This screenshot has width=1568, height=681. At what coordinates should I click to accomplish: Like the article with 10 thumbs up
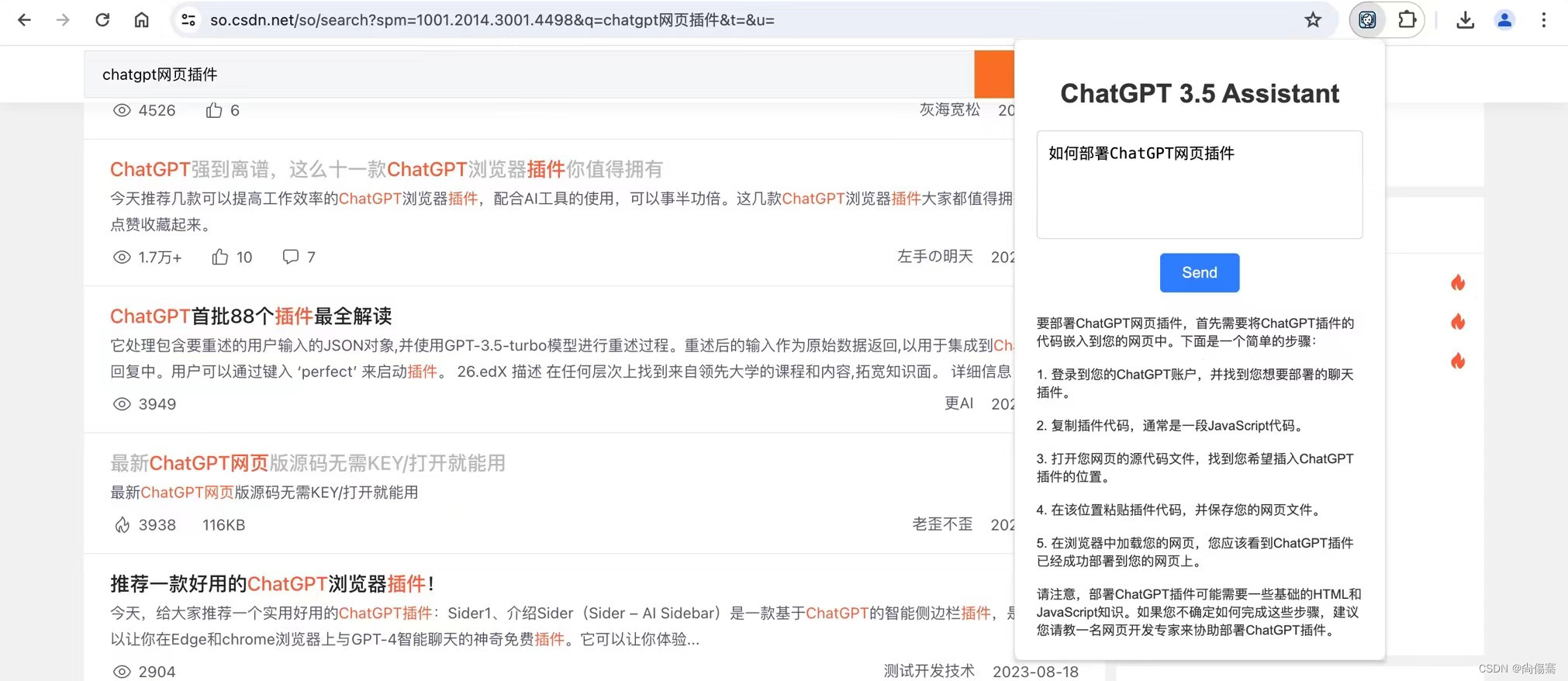tap(220, 257)
